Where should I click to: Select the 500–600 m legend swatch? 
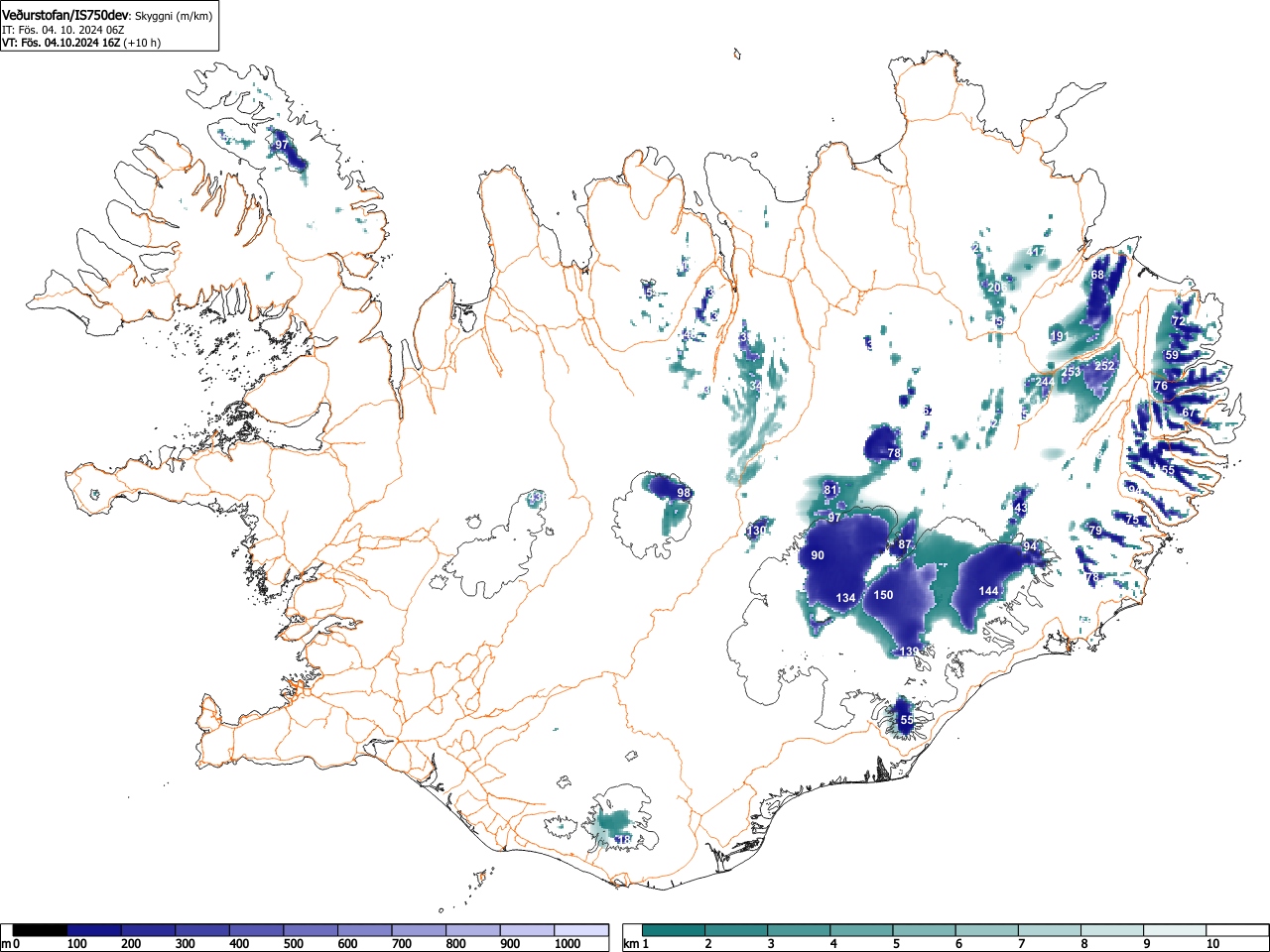tap(311, 930)
